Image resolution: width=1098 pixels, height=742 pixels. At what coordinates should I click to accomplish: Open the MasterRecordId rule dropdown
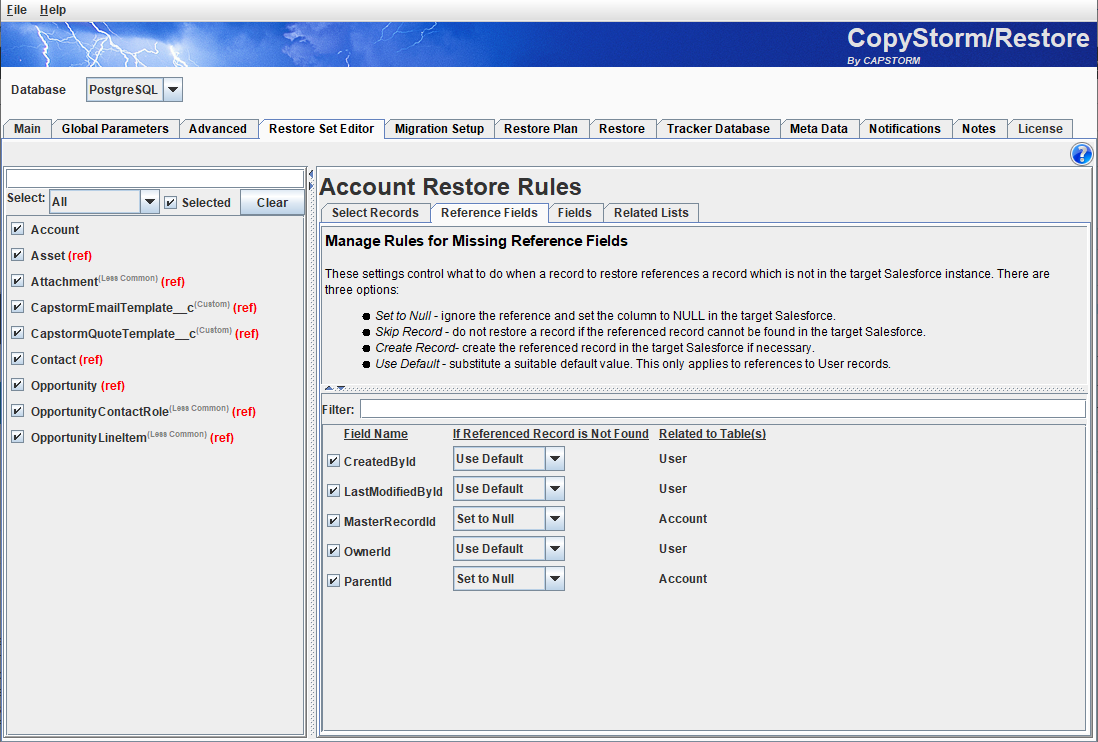[x=508, y=519]
